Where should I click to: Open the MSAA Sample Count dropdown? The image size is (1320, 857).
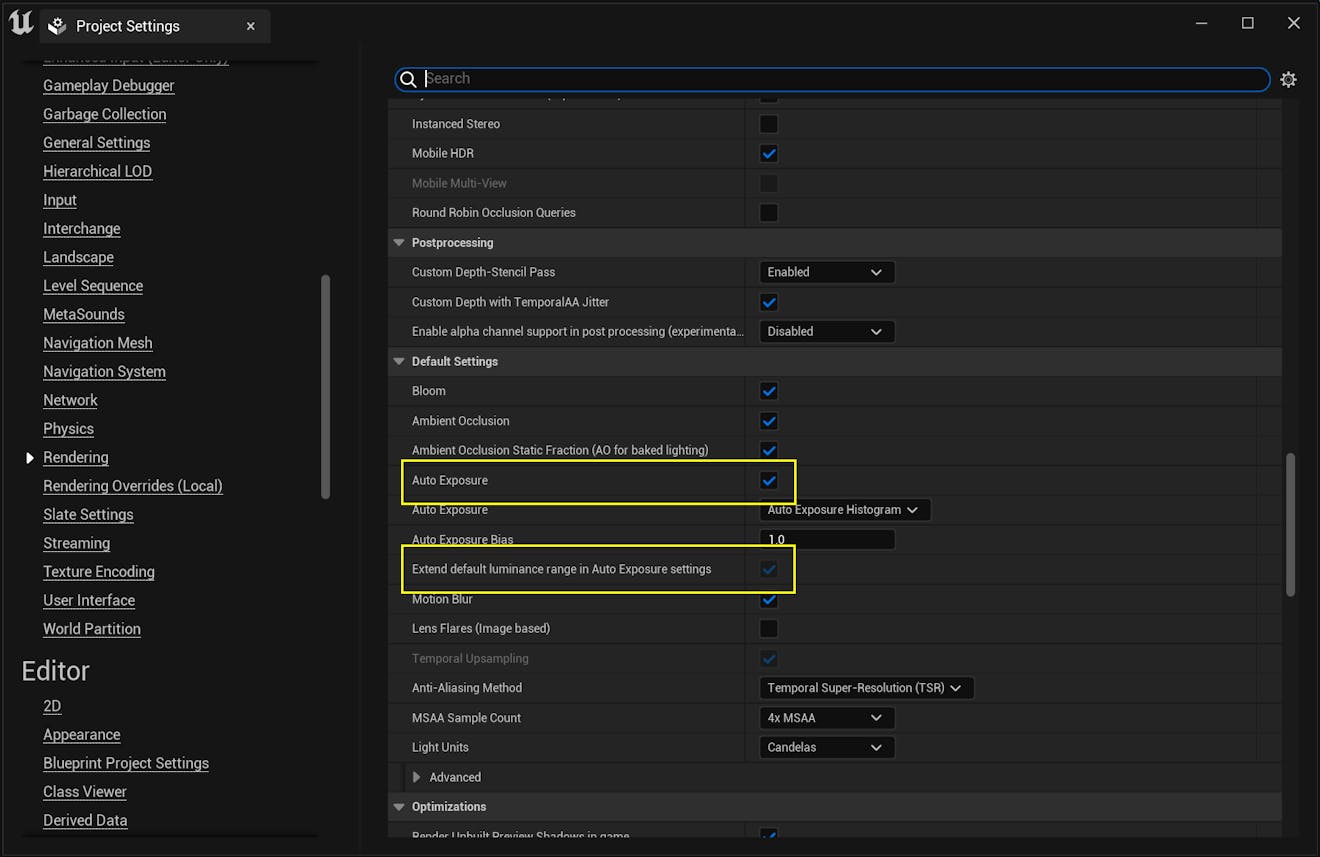pos(826,717)
